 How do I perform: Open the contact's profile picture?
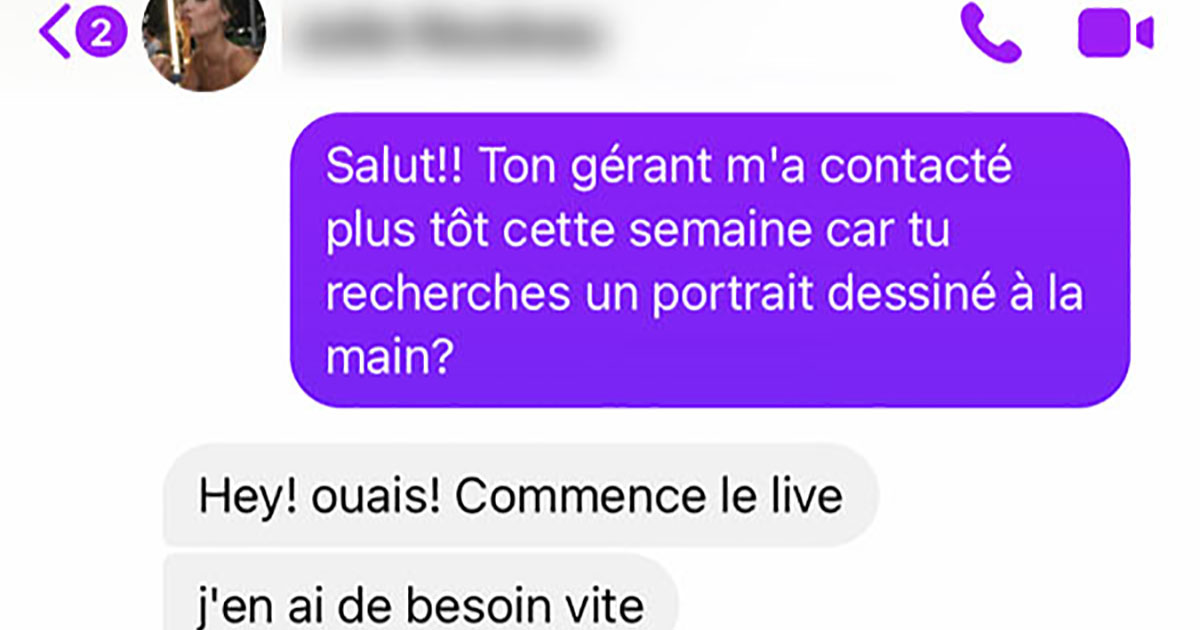205,40
